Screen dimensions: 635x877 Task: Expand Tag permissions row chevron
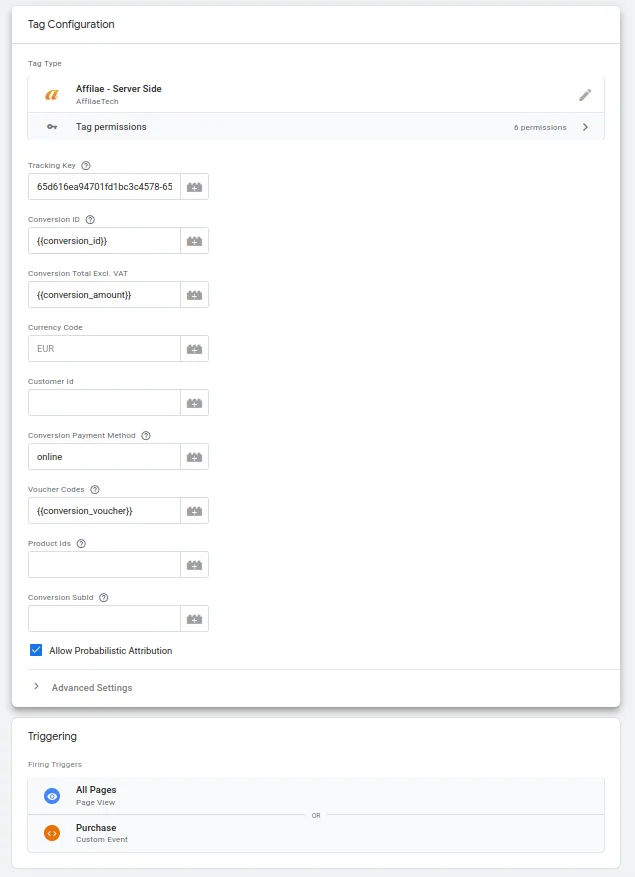click(x=585, y=127)
